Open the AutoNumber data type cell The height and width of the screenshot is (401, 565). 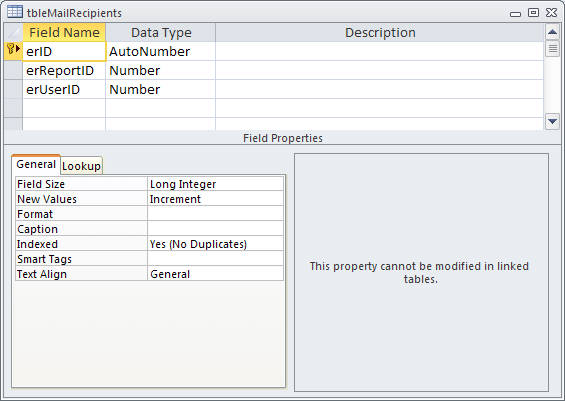click(160, 52)
